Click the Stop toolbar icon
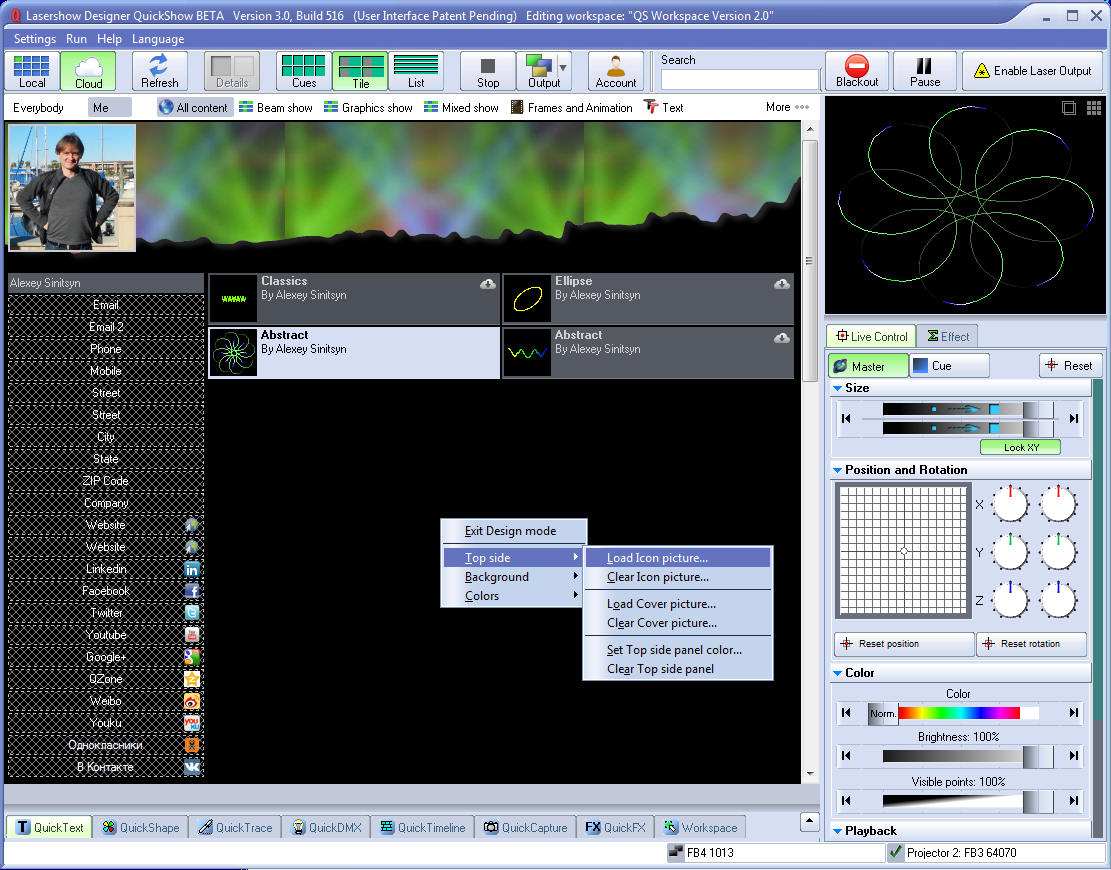The height and width of the screenshot is (870, 1111). point(488,71)
